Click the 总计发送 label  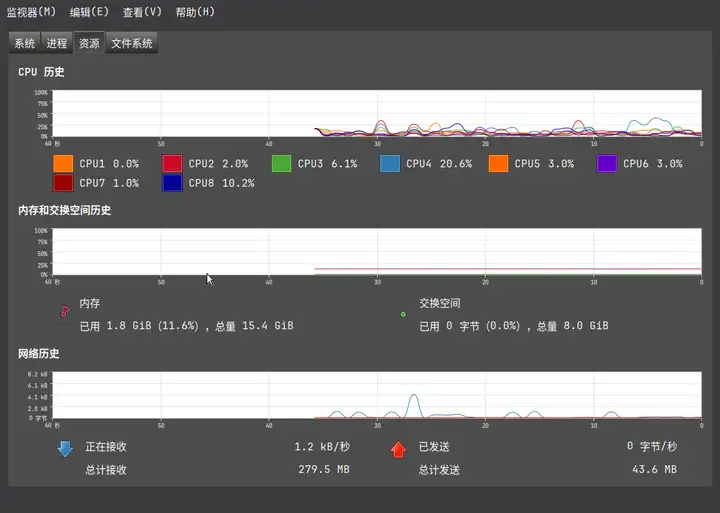click(439, 470)
